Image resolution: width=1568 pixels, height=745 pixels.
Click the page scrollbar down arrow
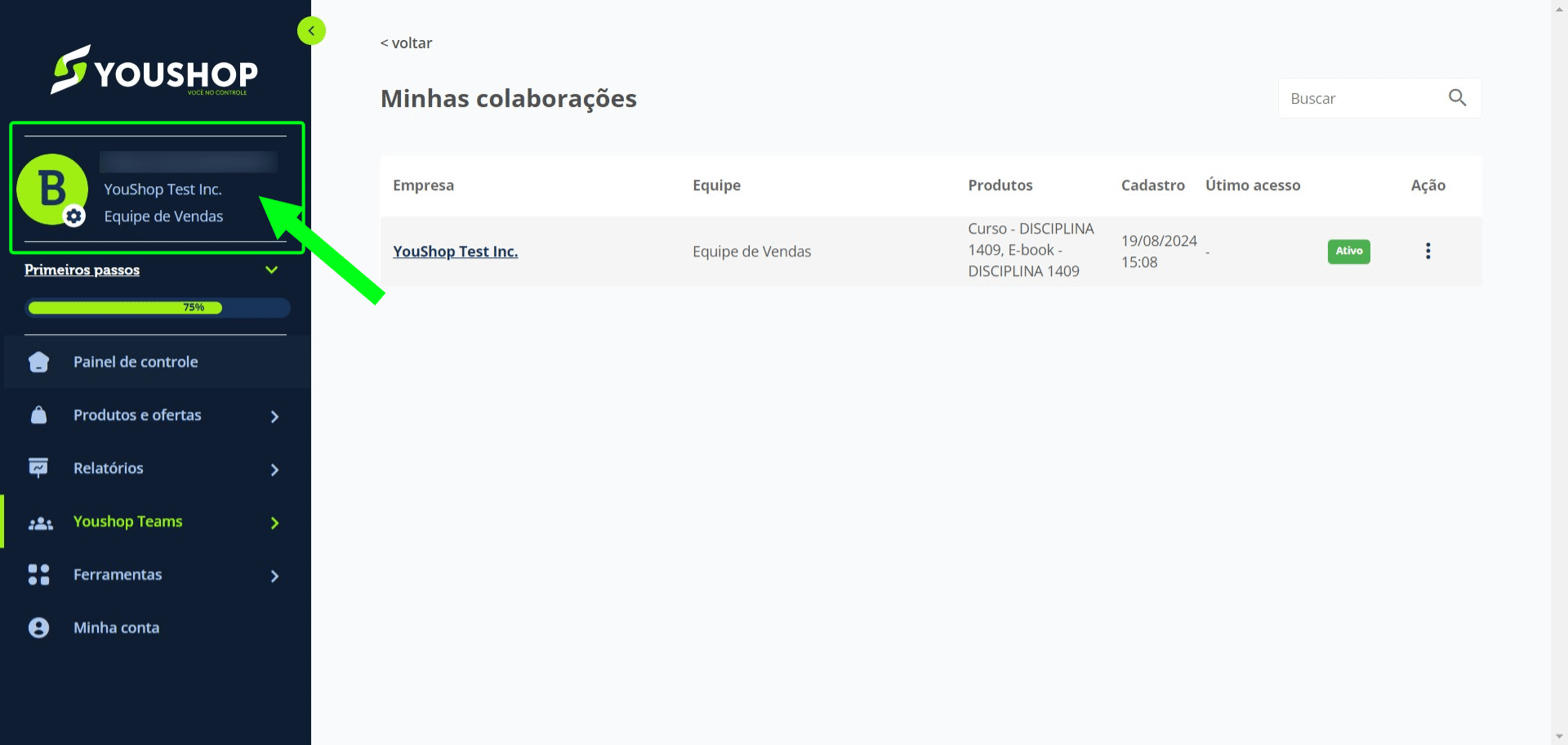tap(1560, 737)
